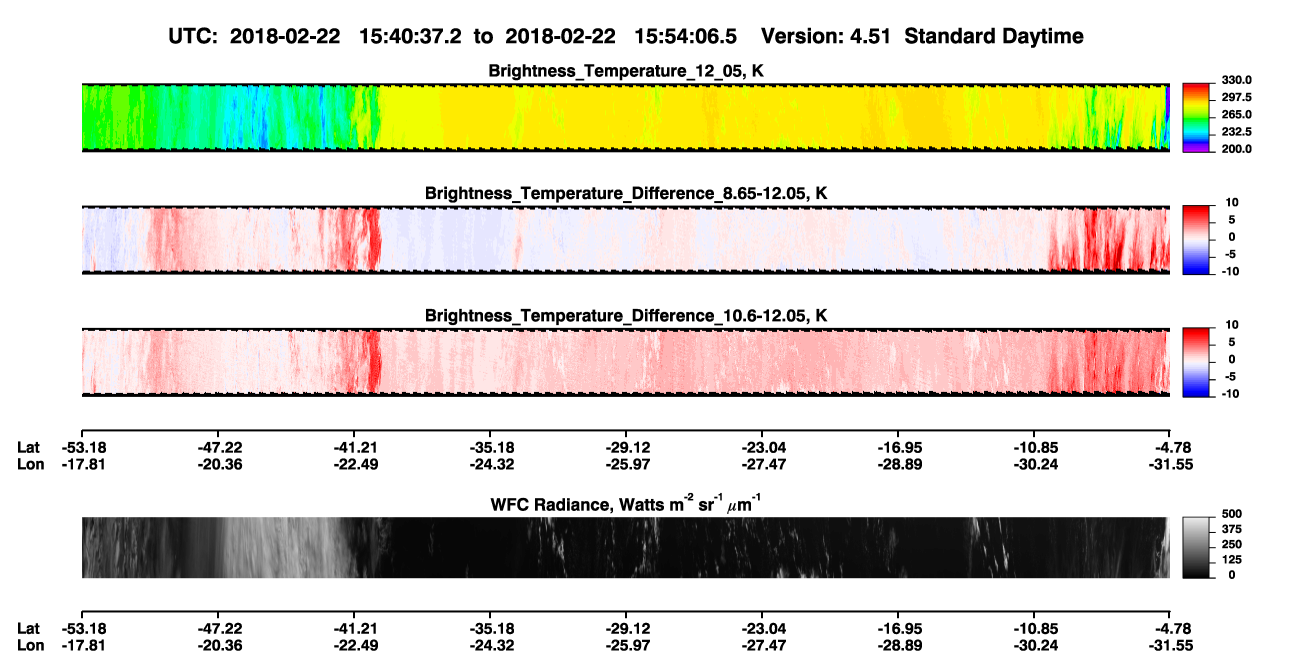Click the '250' WFC colorbar tick label
The height and width of the screenshot is (667, 1300).
[1231, 545]
